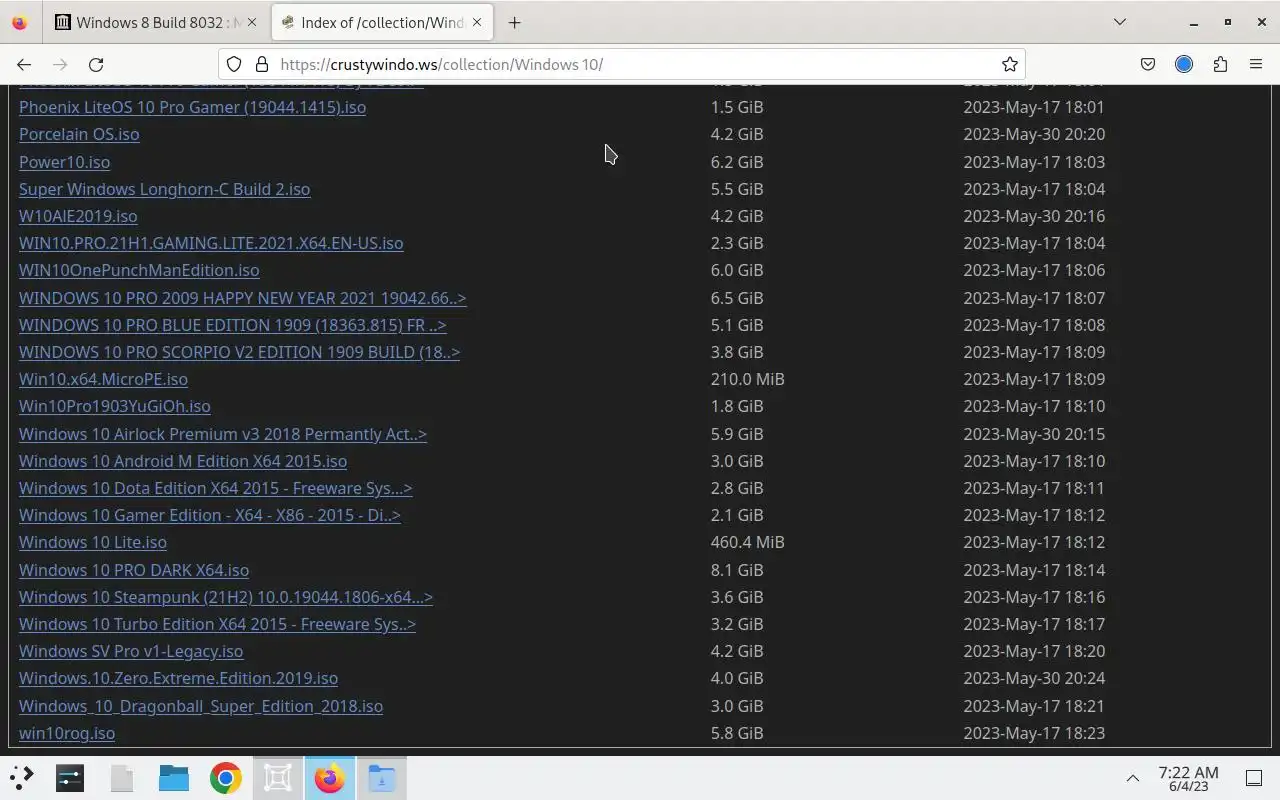
Task: Open WIN10.PRO.21H1.GAMING.LITE.2021 iso link
Action: coord(211,243)
